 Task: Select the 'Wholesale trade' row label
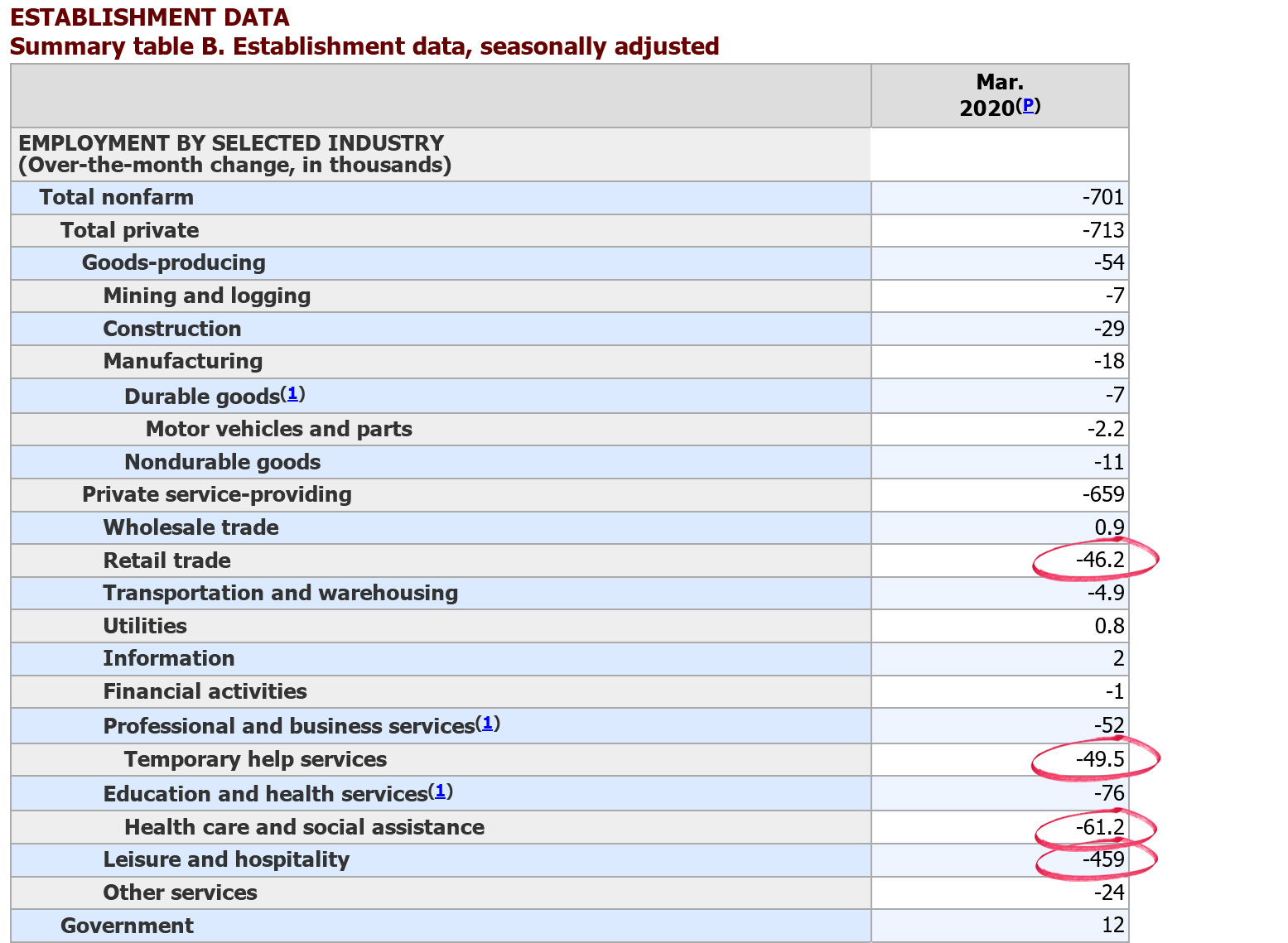click(x=191, y=527)
